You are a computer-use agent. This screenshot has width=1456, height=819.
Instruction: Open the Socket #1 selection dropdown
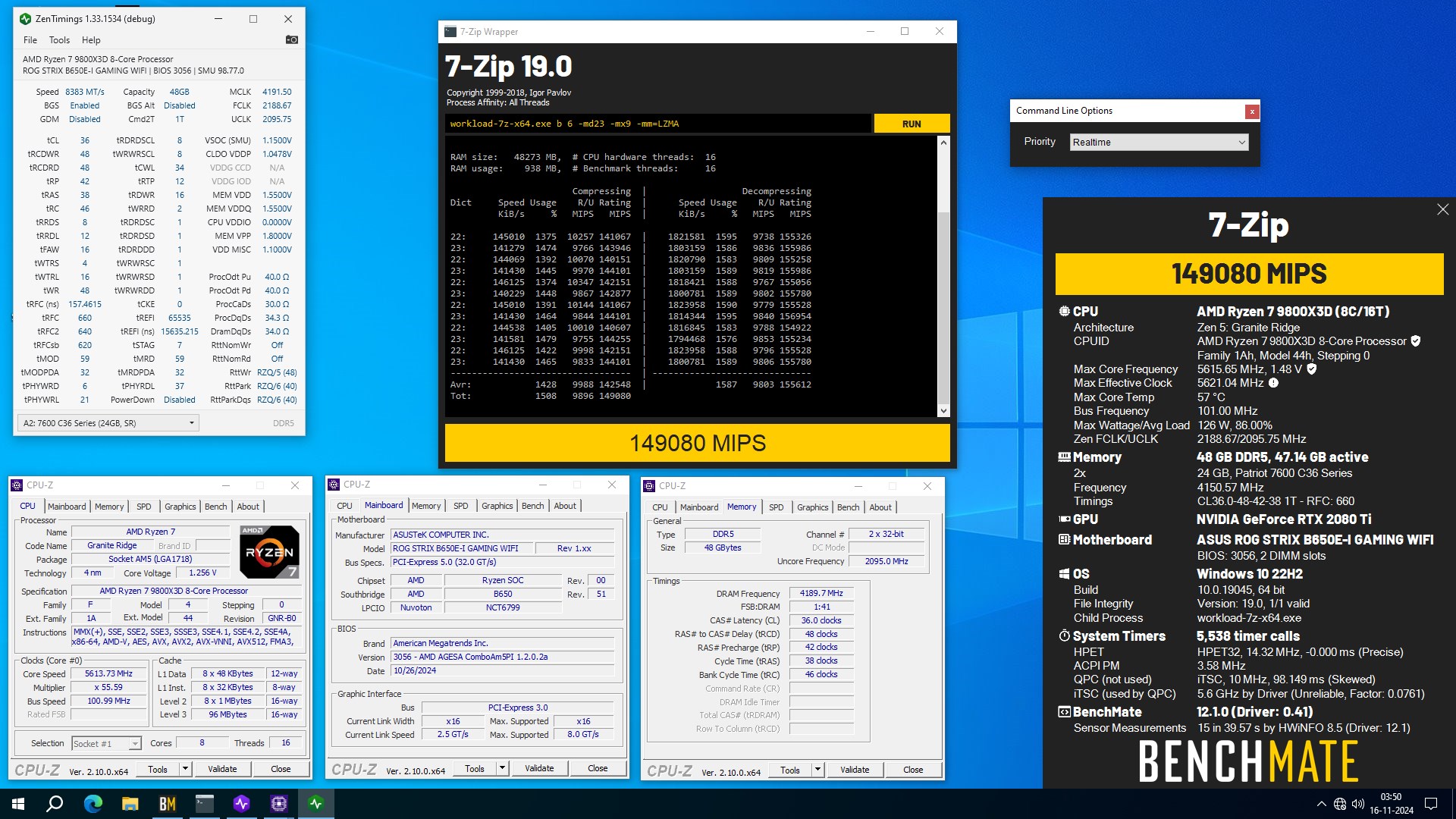click(x=106, y=744)
